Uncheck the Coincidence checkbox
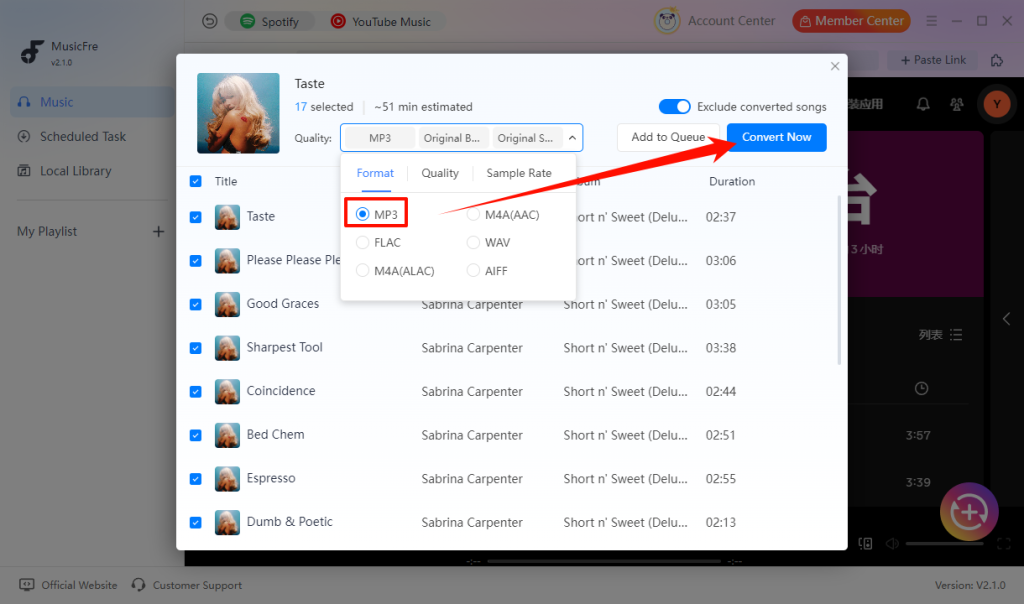 195,392
